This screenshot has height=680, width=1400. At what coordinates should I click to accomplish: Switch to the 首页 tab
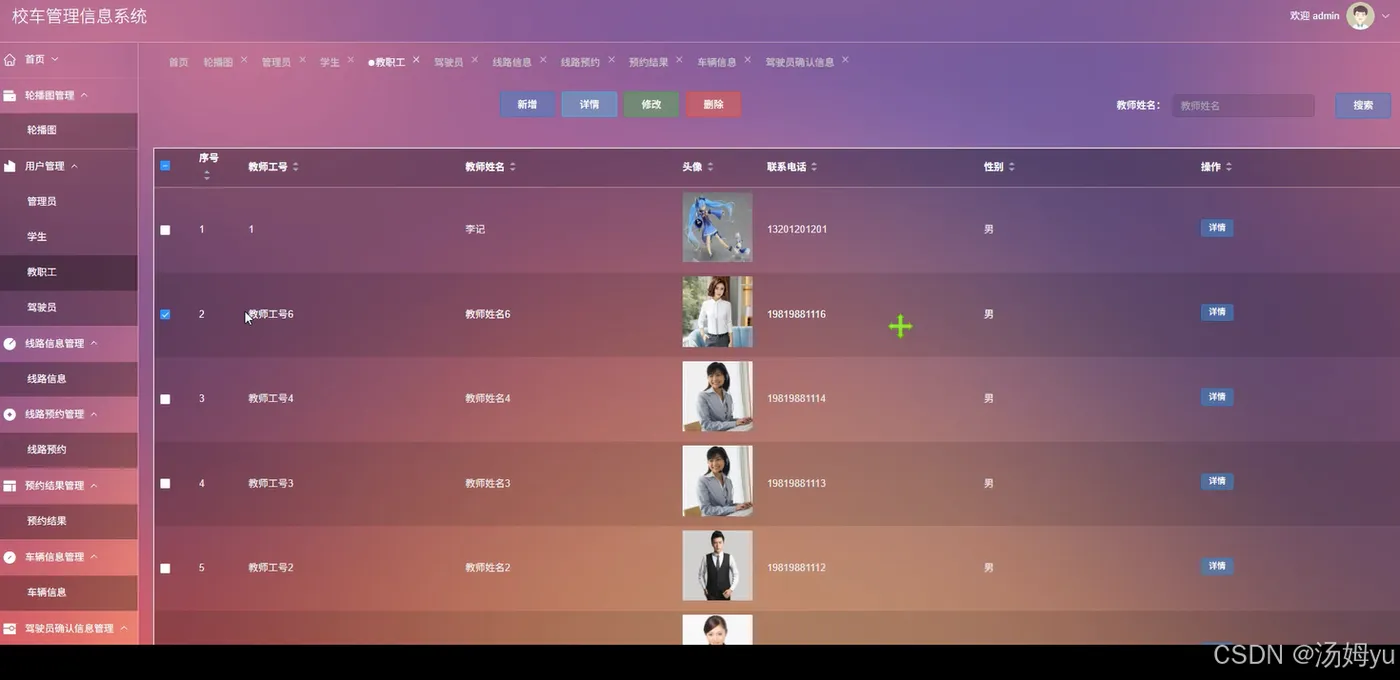click(x=178, y=62)
